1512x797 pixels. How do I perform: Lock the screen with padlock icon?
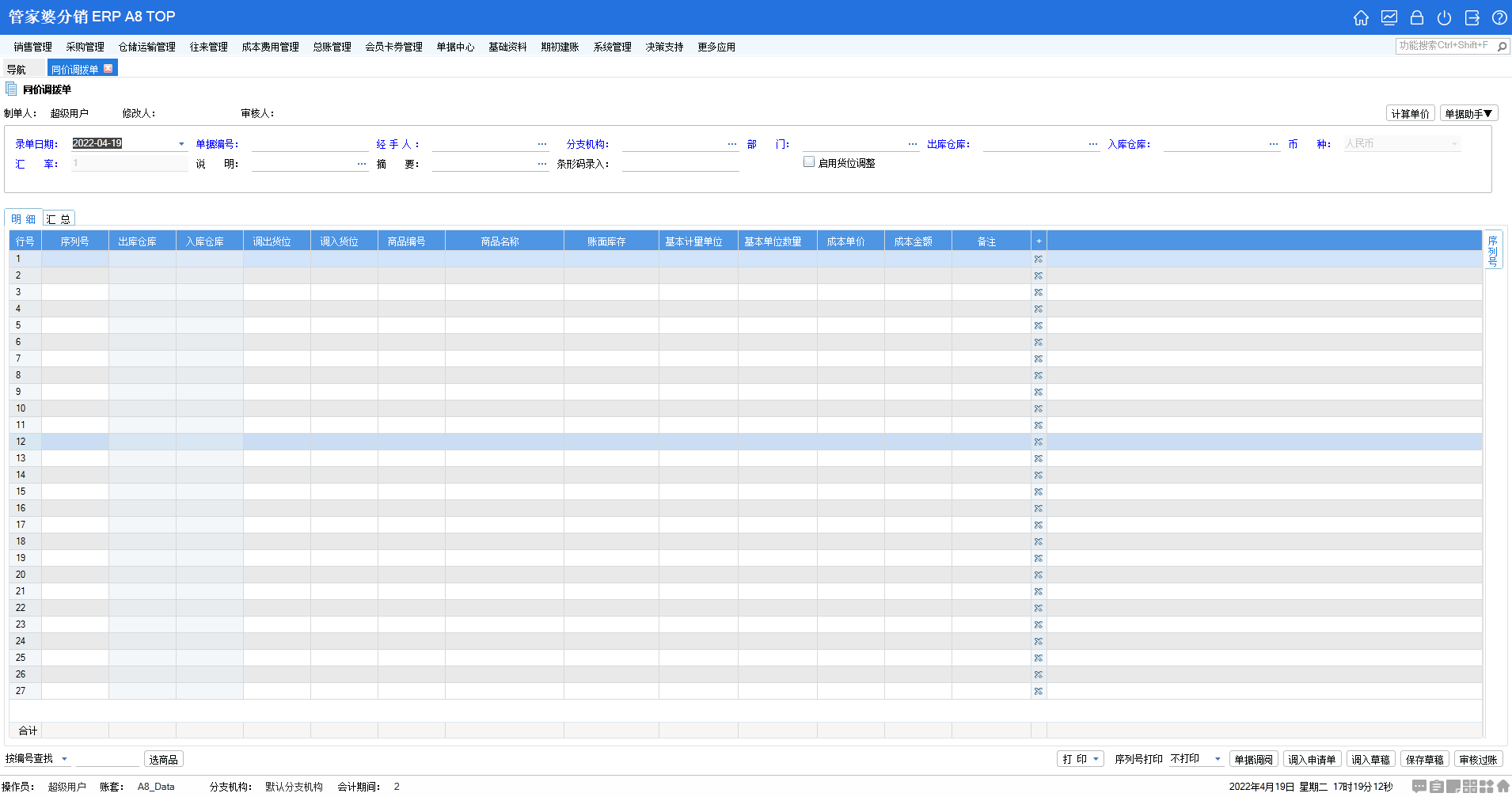(1417, 17)
